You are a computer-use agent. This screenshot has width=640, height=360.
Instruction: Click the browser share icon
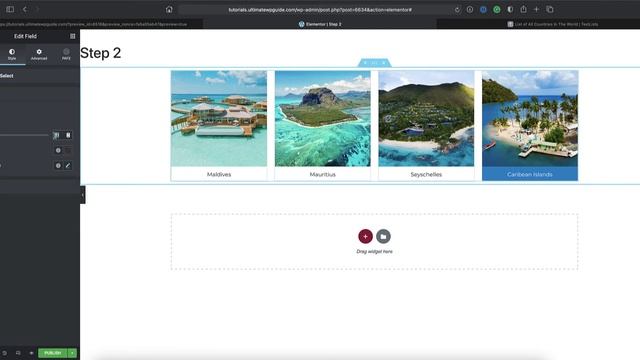tap(523, 9)
